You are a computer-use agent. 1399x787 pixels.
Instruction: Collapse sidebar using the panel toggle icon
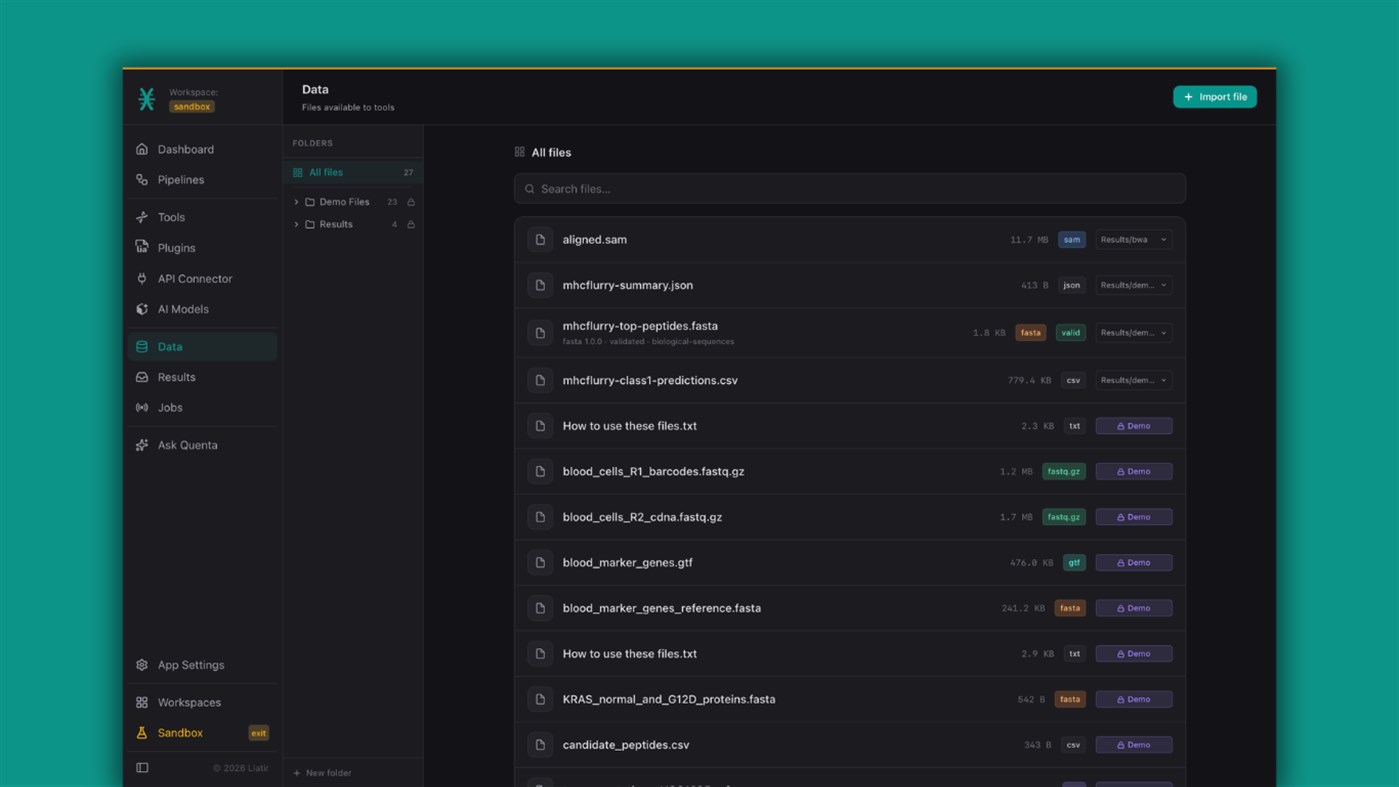click(142, 768)
